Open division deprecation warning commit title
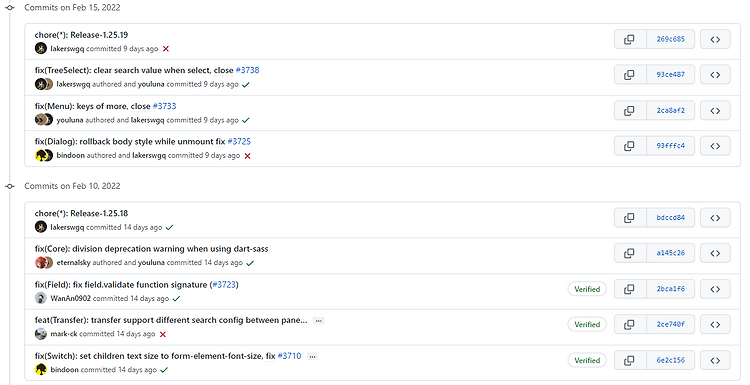The height and width of the screenshot is (385, 750). (151, 249)
